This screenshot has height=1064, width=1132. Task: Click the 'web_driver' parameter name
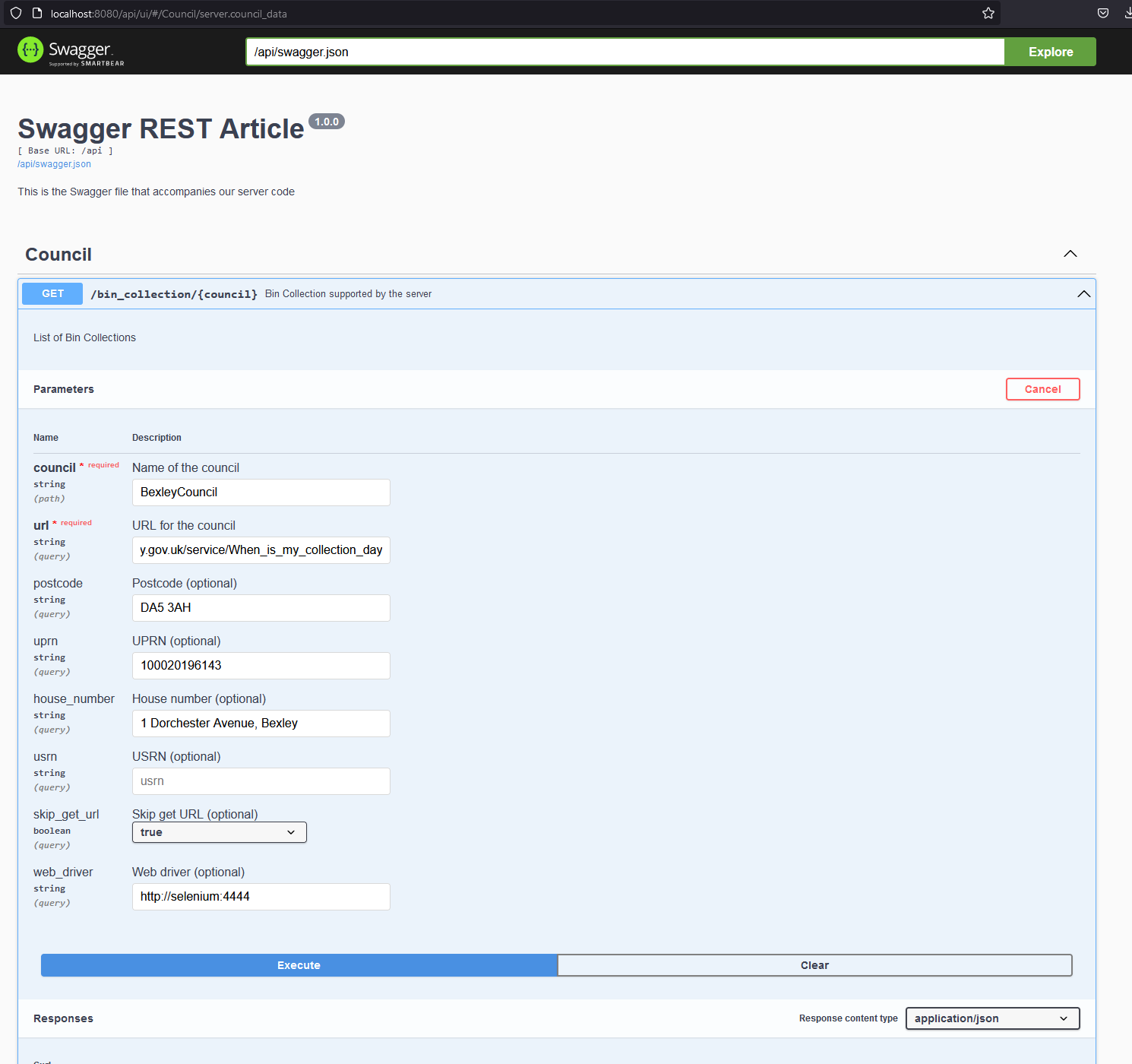pyautogui.click(x=63, y=872)
